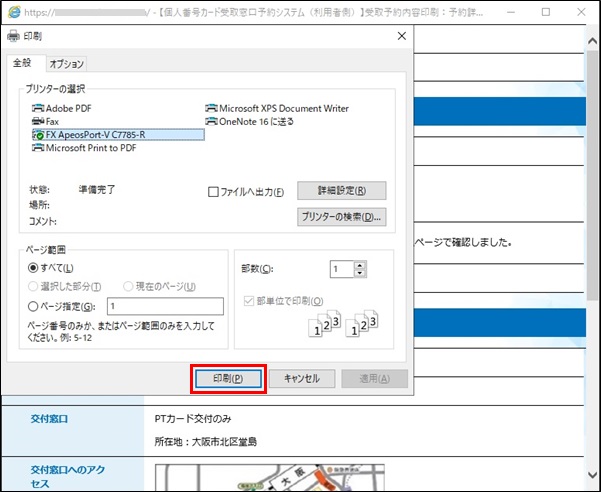Click the page range number input field
Image resolution: width=601 pixels, height=492 pixels.
163,306
